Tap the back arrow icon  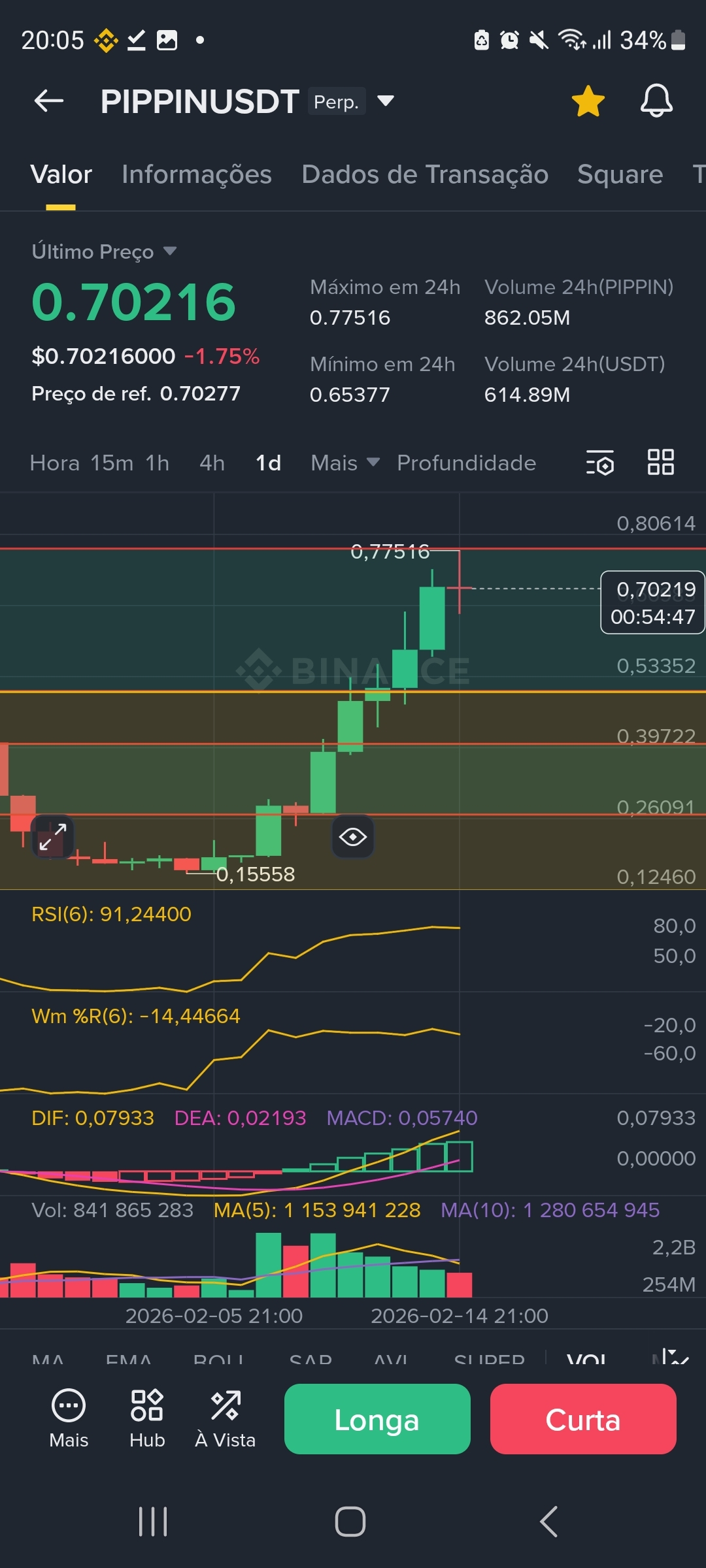tap(49, 101)
